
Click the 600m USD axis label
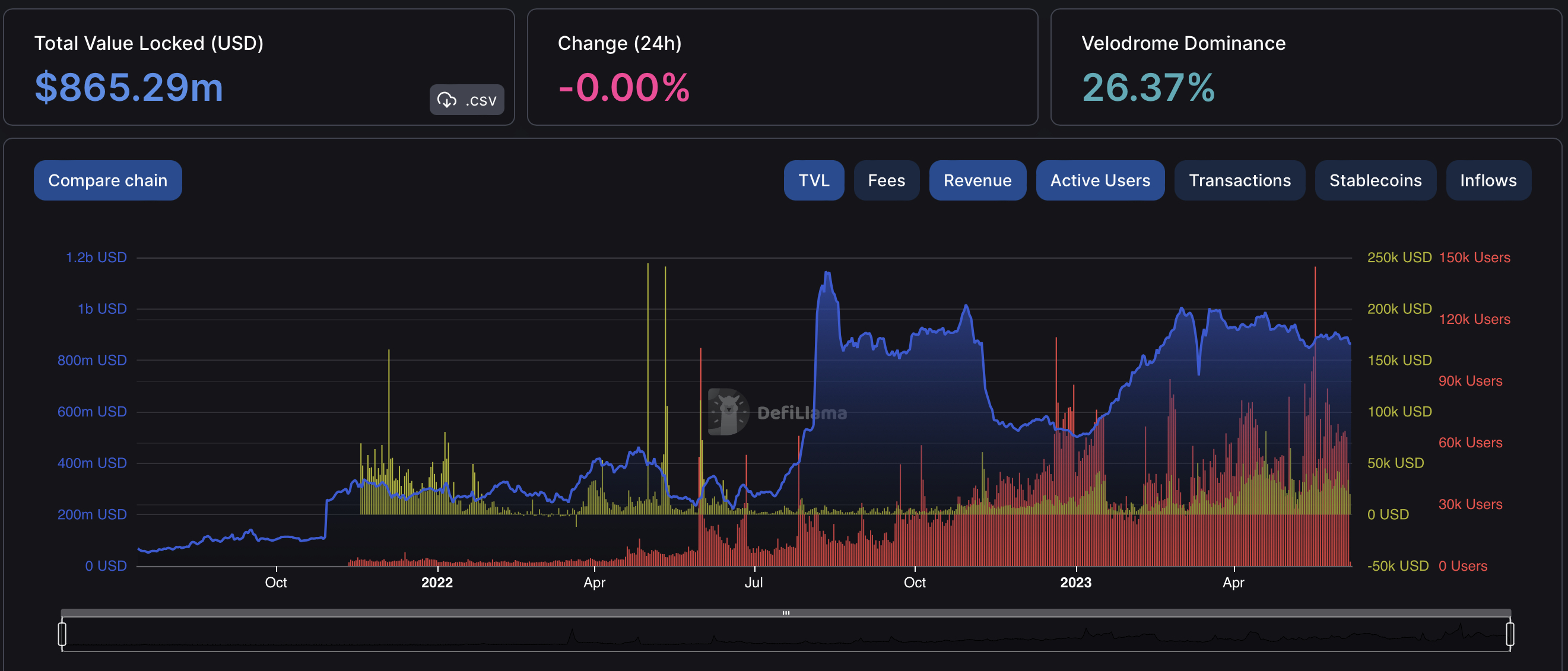click(x=92, y=412)
